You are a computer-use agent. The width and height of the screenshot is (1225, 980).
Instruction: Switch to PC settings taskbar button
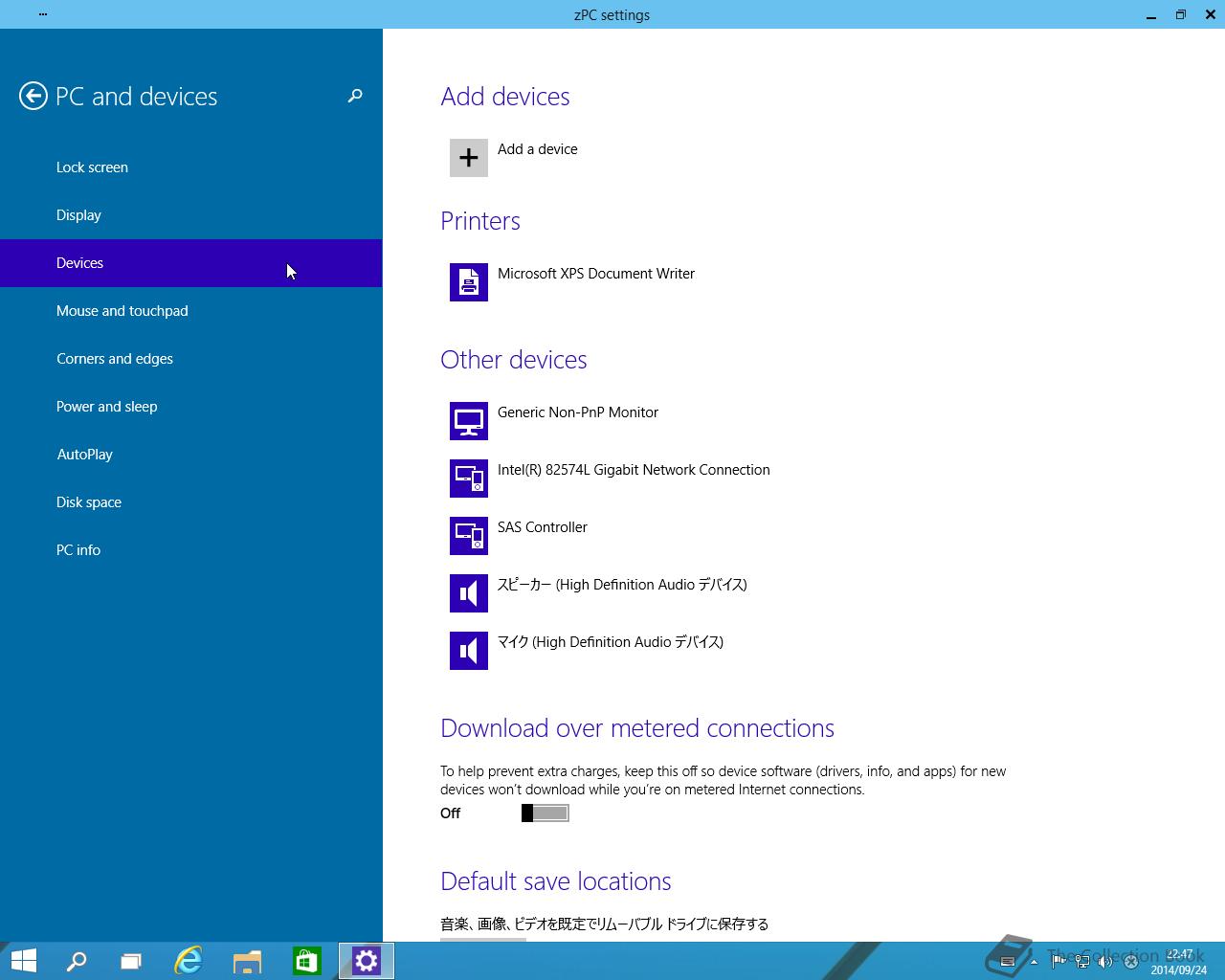[x=367, y=961]
